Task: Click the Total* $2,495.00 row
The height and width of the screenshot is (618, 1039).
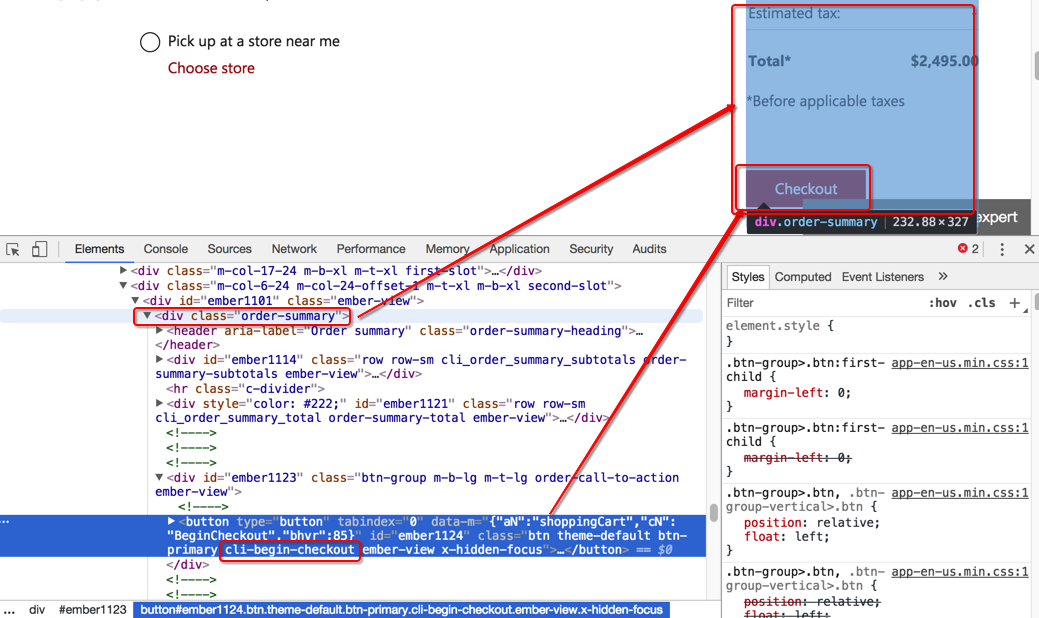Action: 862,61
